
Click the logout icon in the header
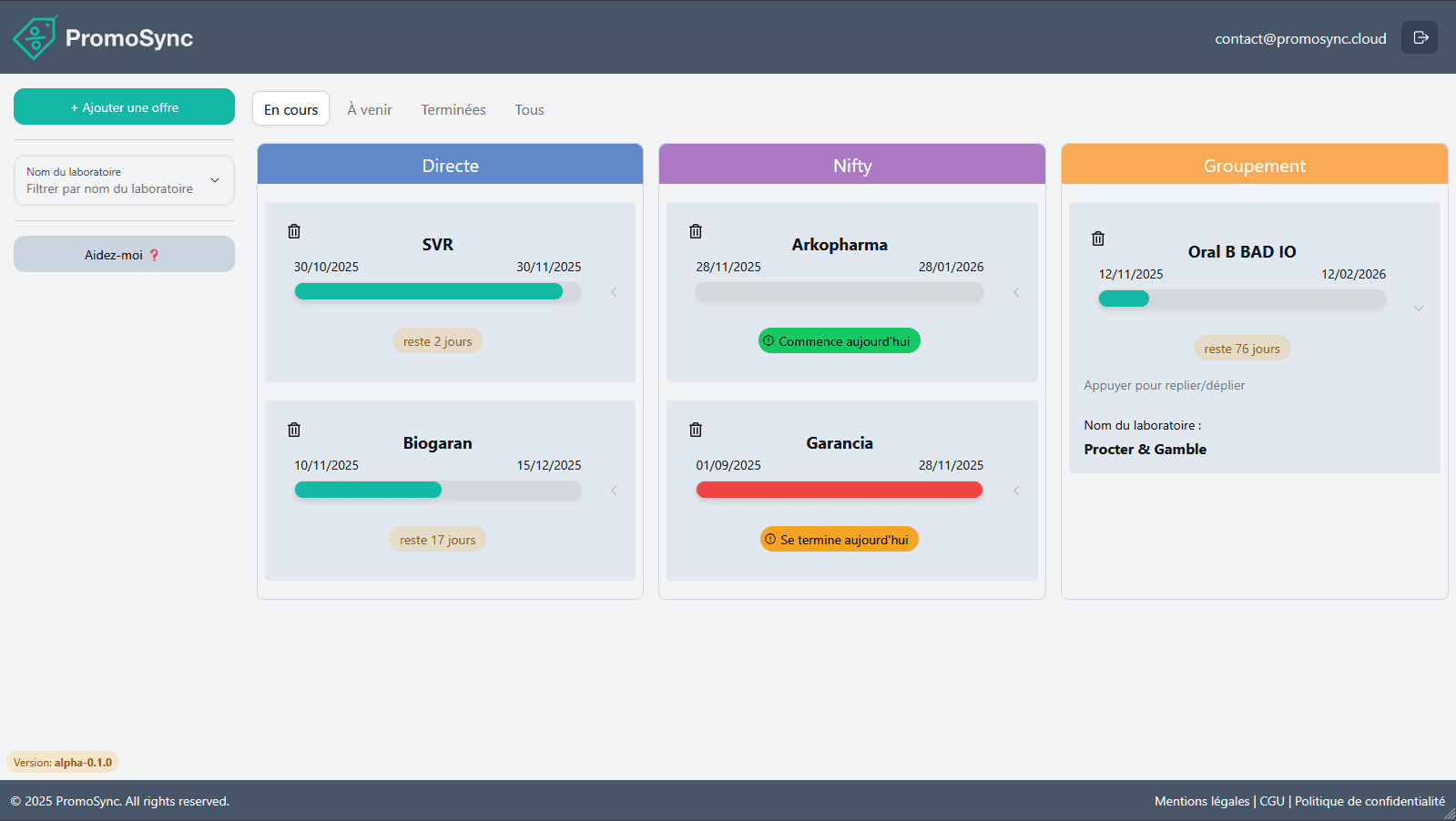pyautogui.click(x=1420, y=37)
